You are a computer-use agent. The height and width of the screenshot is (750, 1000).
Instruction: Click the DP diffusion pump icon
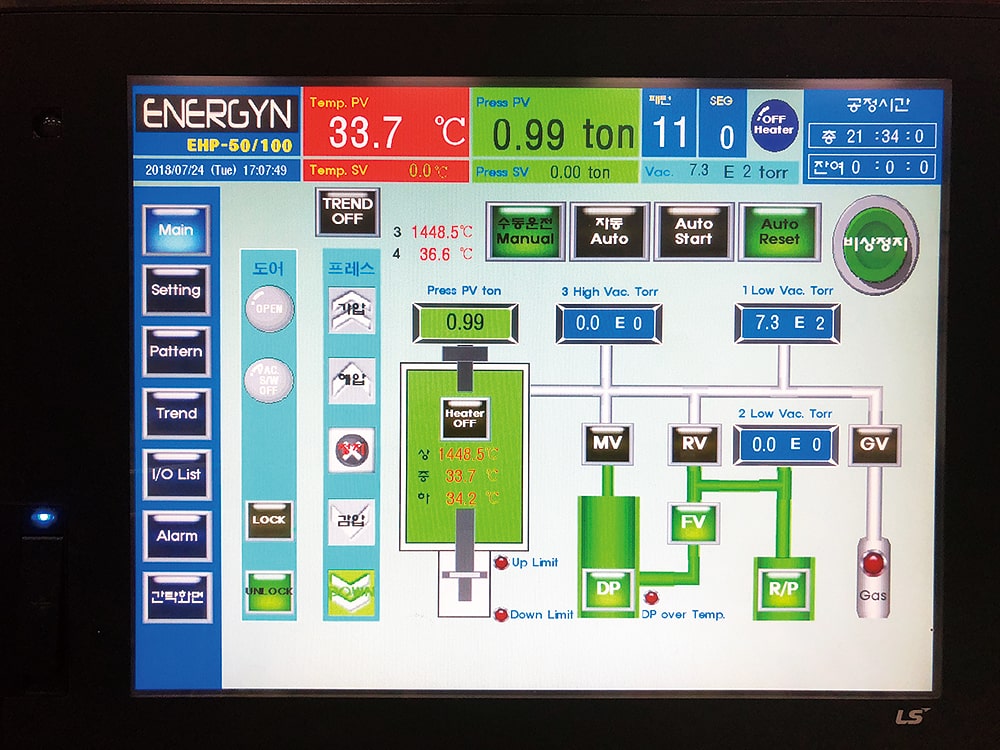point(608,588)
